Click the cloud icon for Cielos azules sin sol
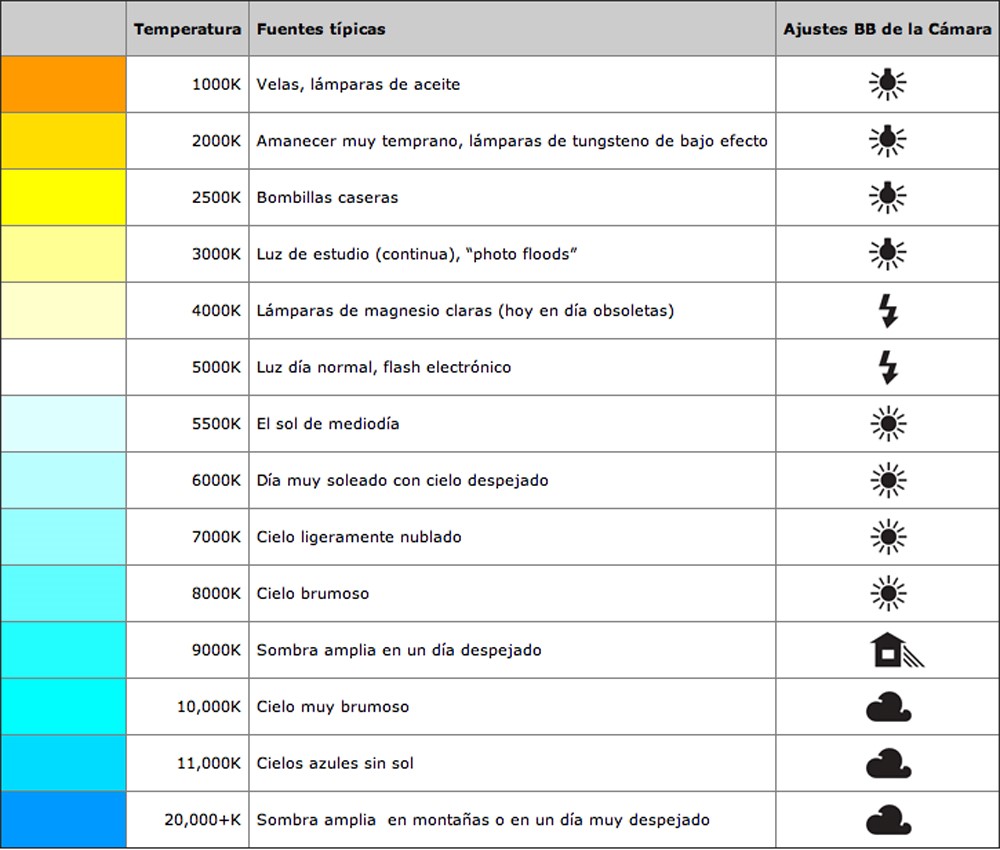 click(888, 763)
